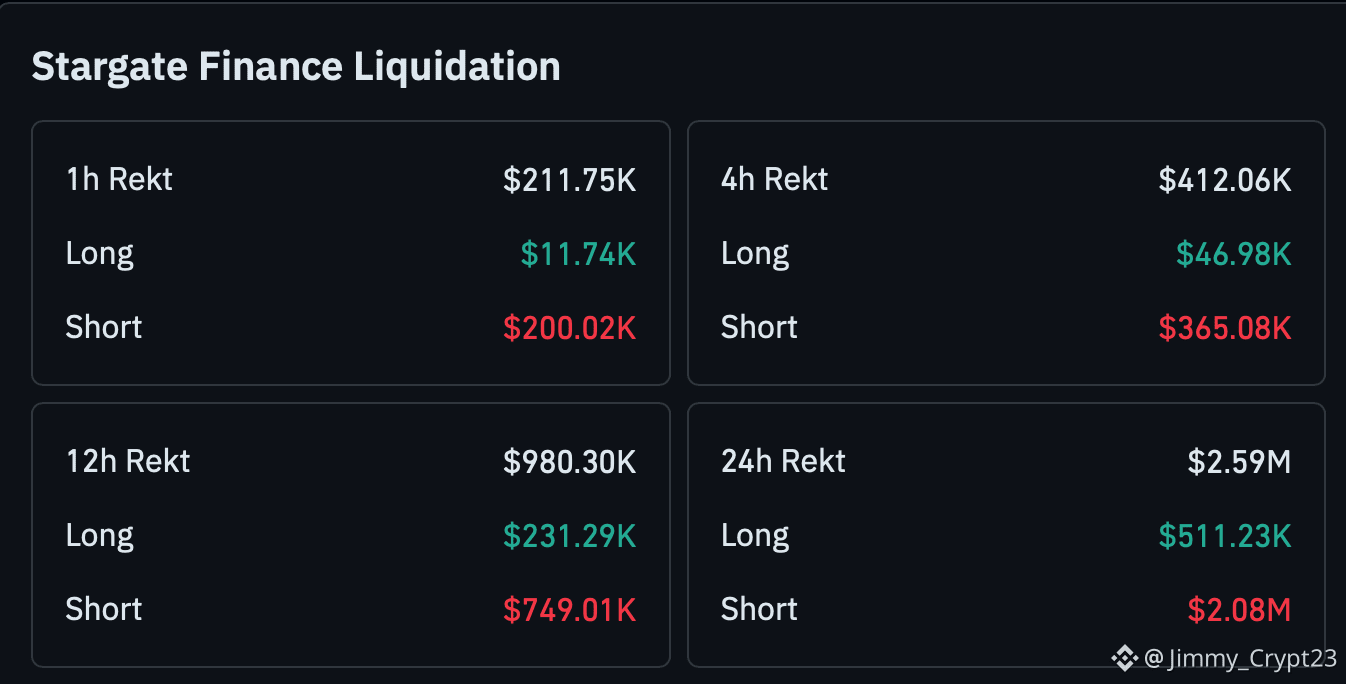Click the 4h Rekt total $412.06K
This screenshot has width=1346, height=684.
tap(1225, 180)
